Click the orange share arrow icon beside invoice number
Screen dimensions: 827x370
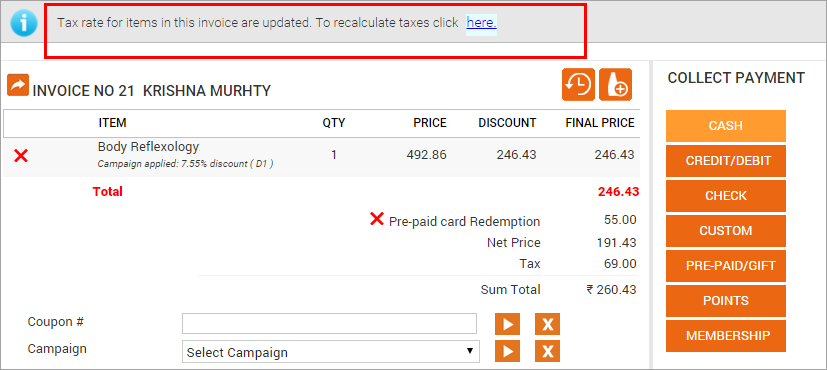[x=18, y=85]
